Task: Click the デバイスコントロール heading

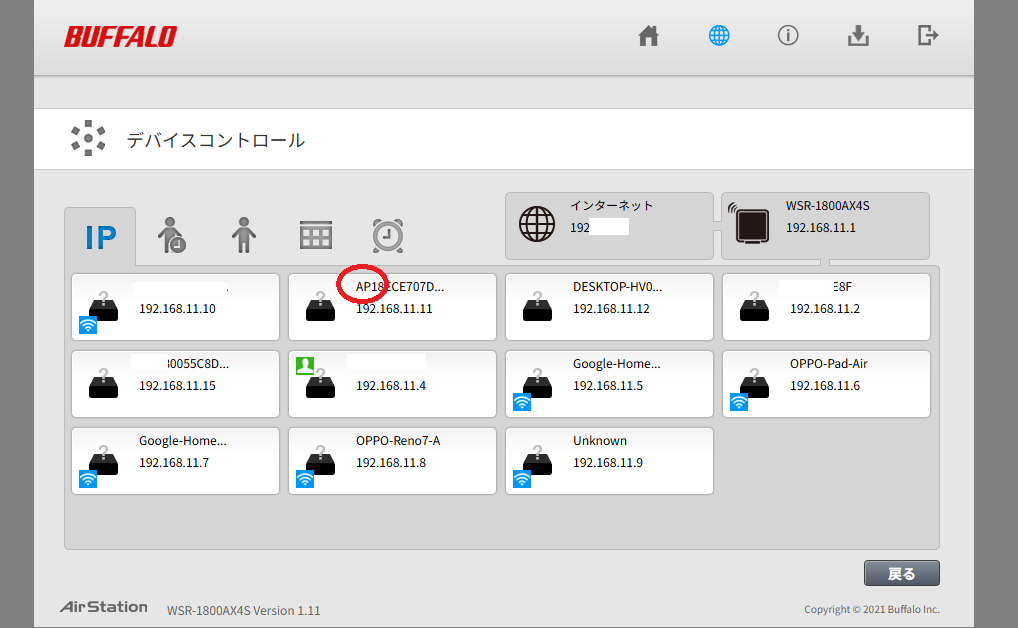Action: [216, 140]
